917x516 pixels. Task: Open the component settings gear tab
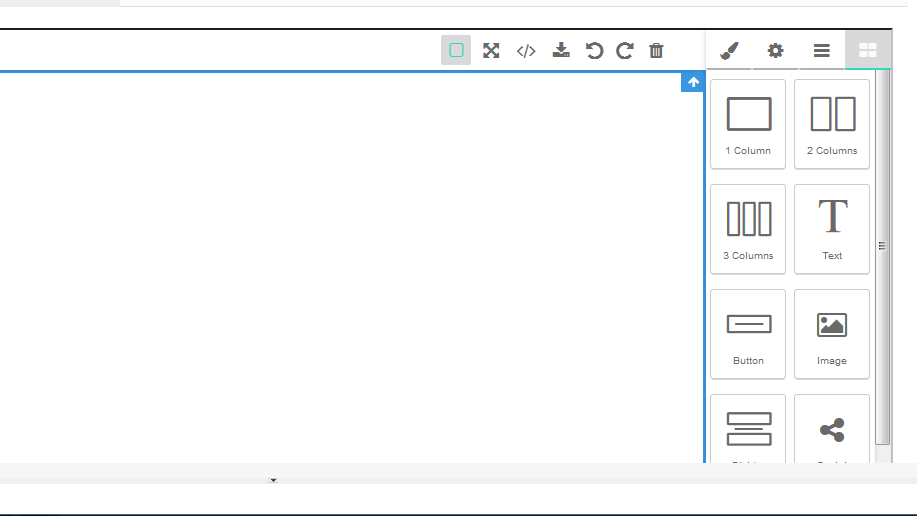tap(775, 51)
